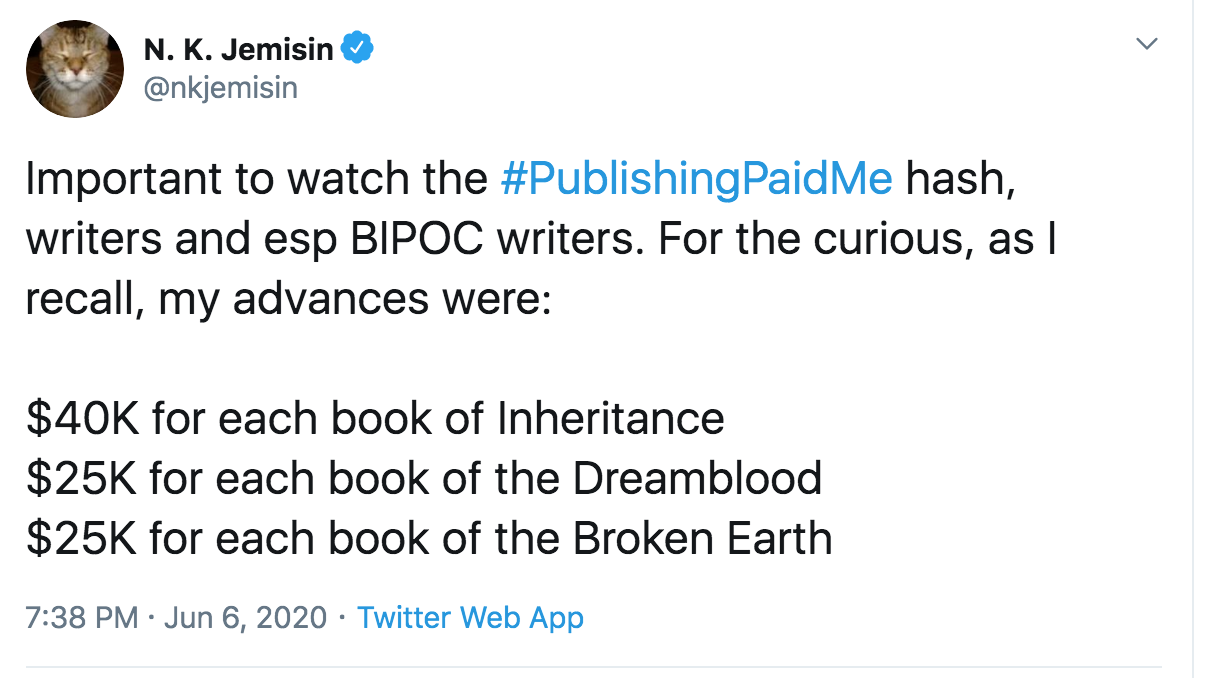Screen dimensions: 1206x678
Task: Open the @nkjemisin handle link
Action: [x=221, y=88]
